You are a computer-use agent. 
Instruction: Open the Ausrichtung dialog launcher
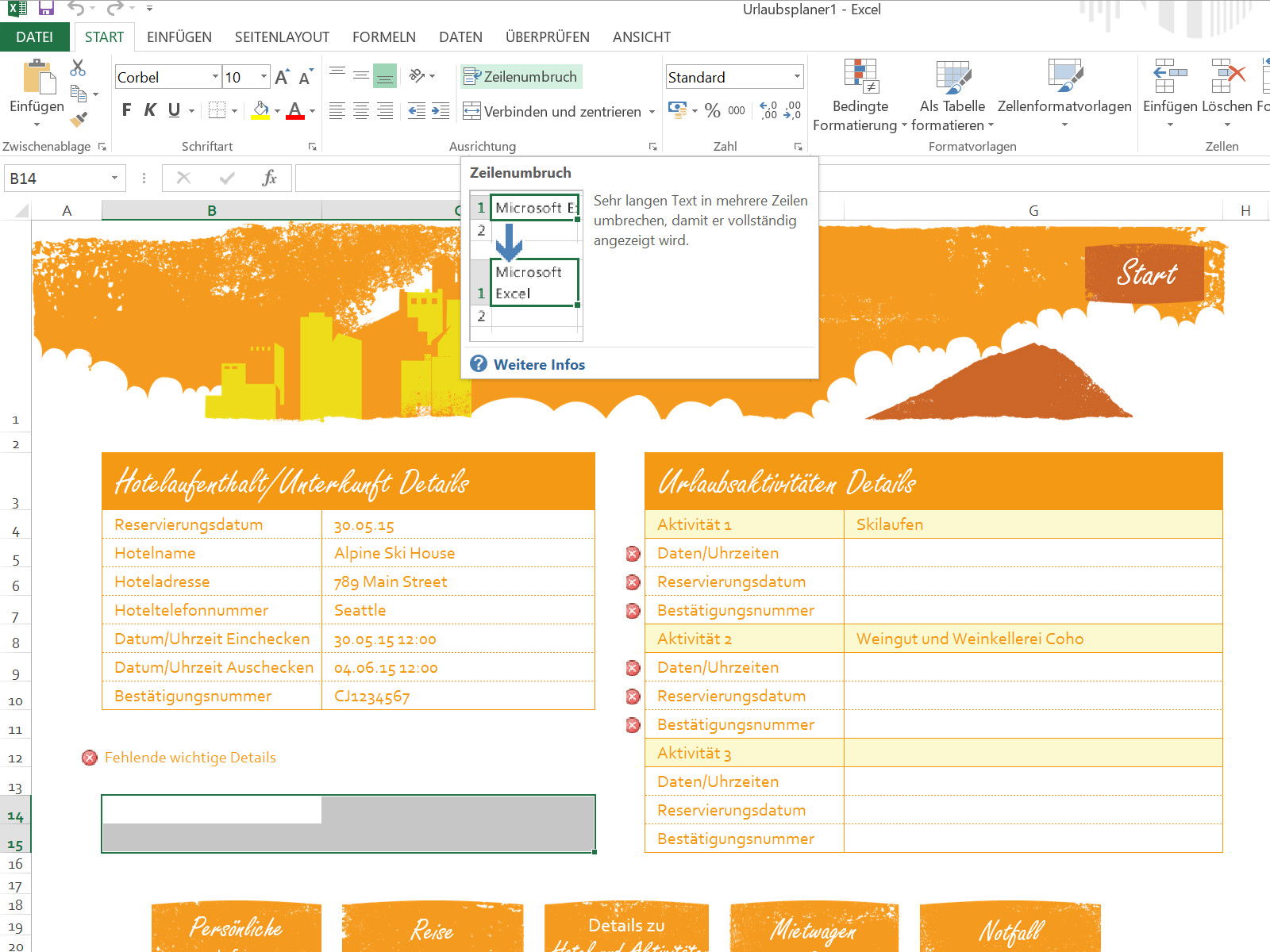(652, 146)
